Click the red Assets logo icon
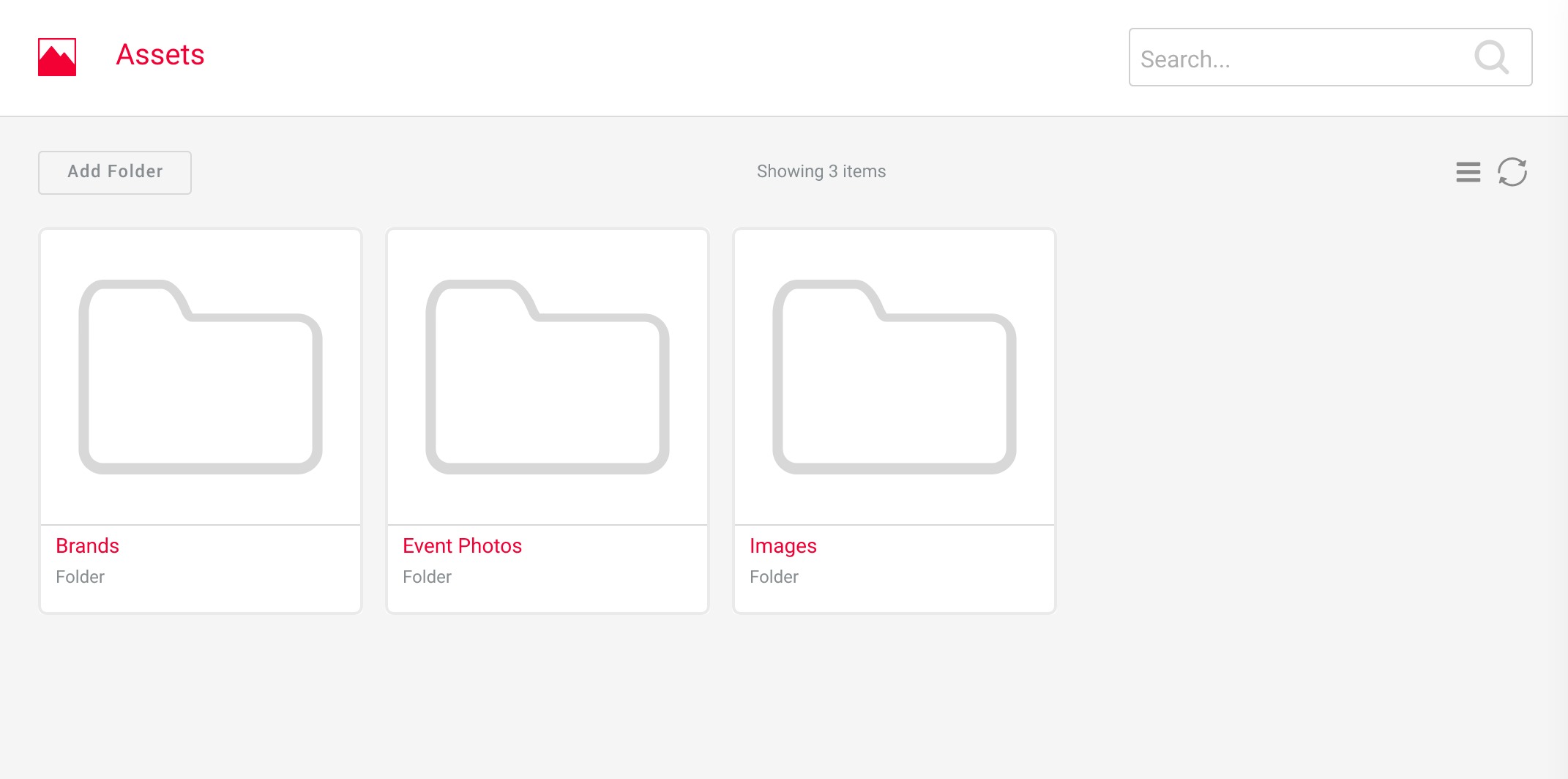Screen dimensions: 1568x779 tap(57, 57)
